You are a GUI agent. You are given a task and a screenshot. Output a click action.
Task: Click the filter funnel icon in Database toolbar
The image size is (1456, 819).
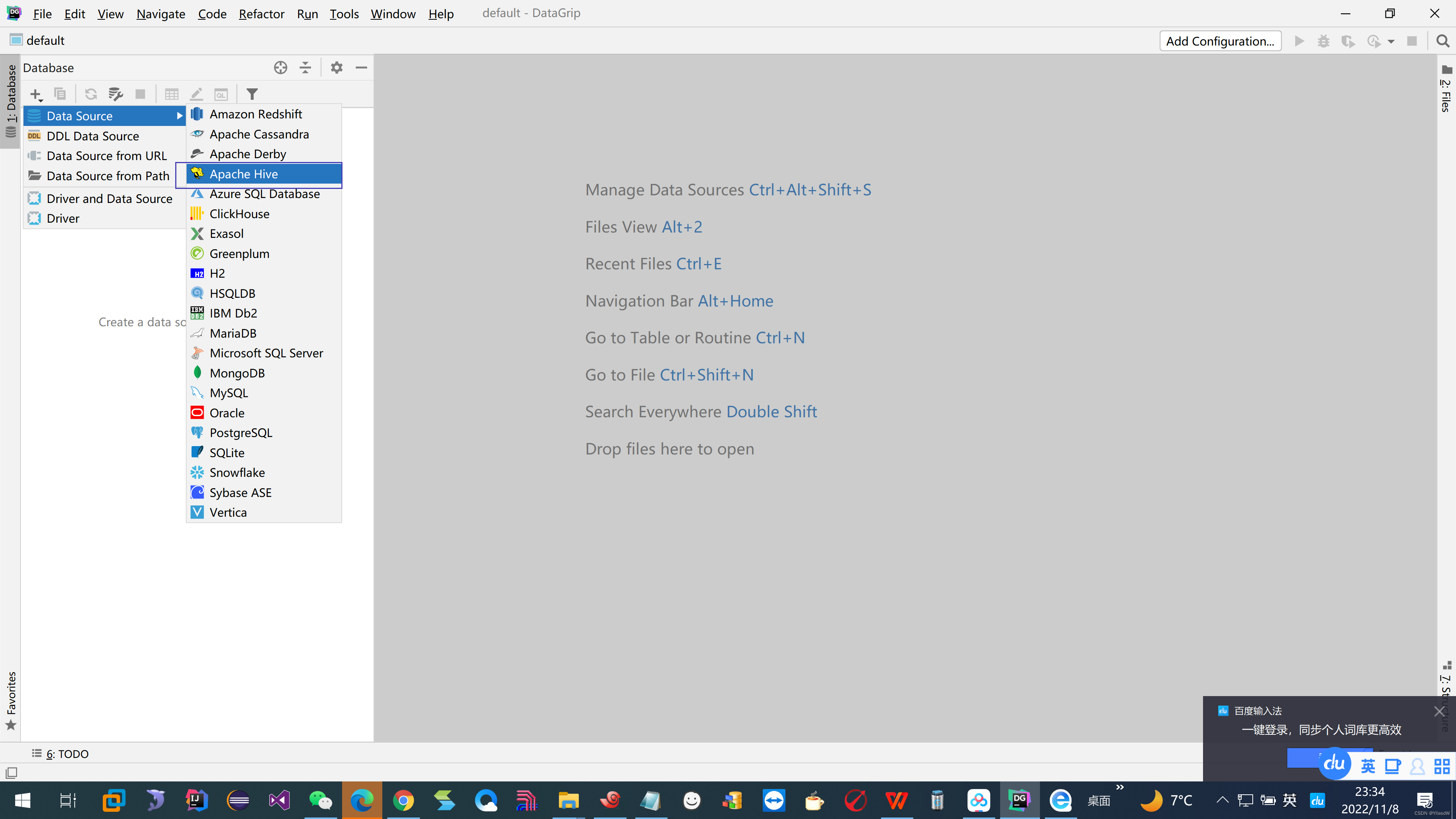[x=252, y=94]
